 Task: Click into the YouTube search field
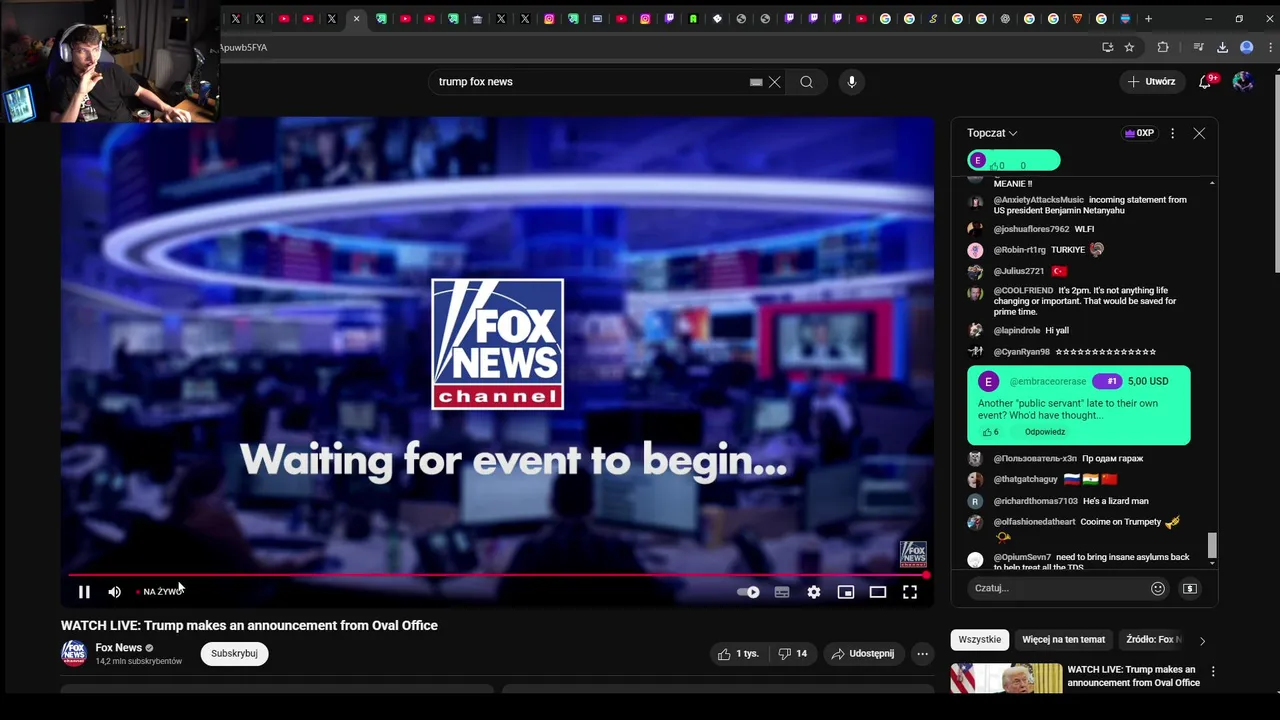[590, 82]
